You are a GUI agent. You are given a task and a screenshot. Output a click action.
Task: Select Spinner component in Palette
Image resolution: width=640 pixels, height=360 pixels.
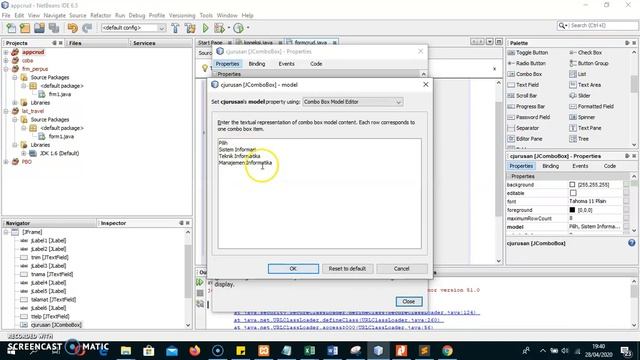coord(582,117)
